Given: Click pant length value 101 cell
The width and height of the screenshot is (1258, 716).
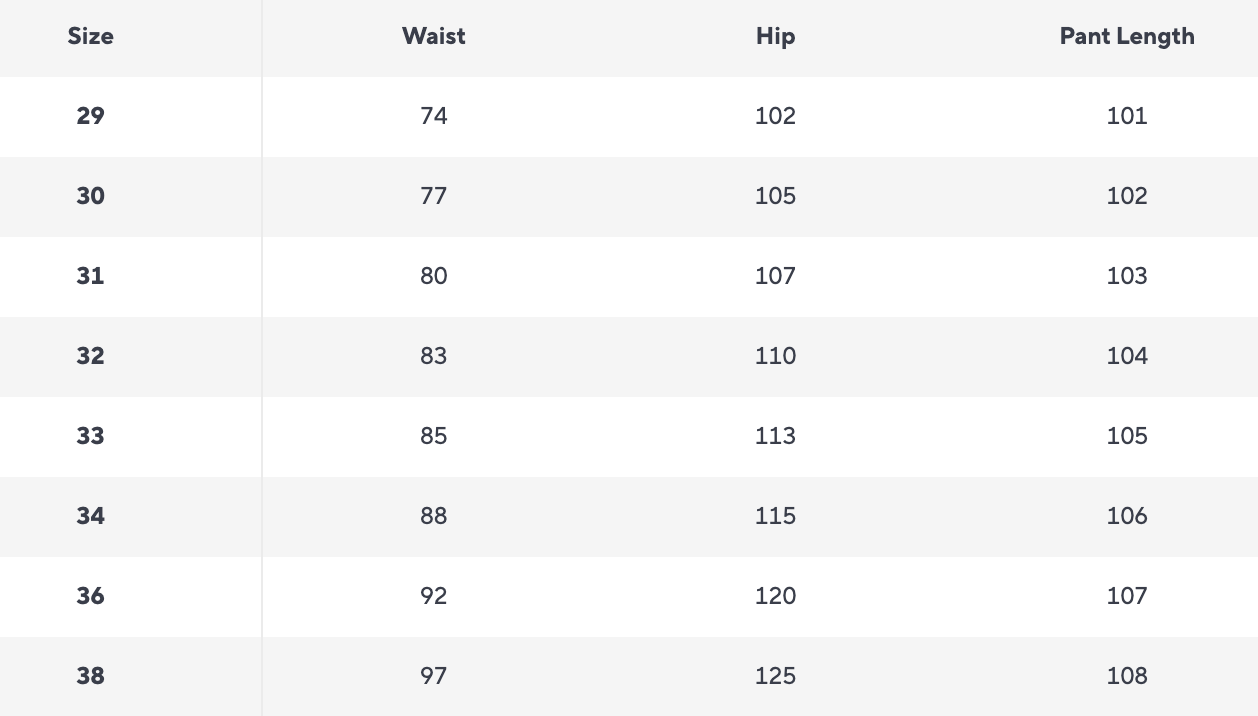Looking at the screenshot, I should coord(1127,116).
